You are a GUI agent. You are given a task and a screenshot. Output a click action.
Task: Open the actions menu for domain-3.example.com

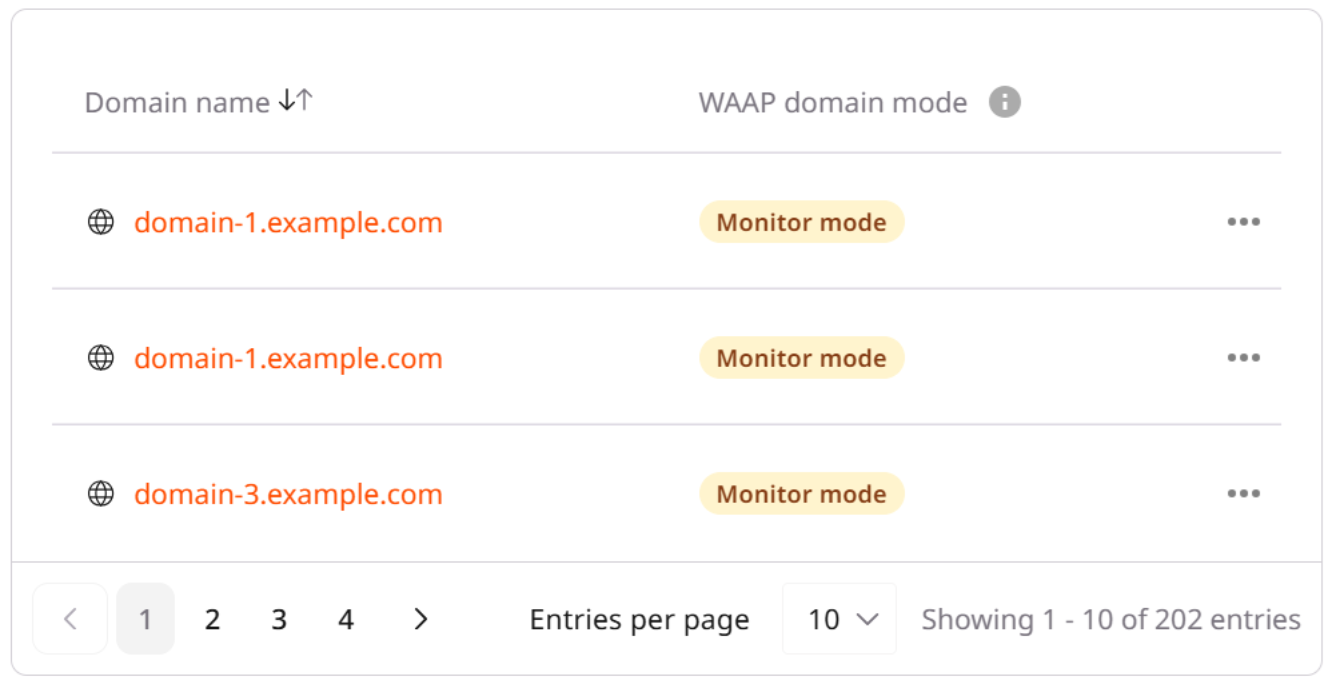tap(1244, 492)
